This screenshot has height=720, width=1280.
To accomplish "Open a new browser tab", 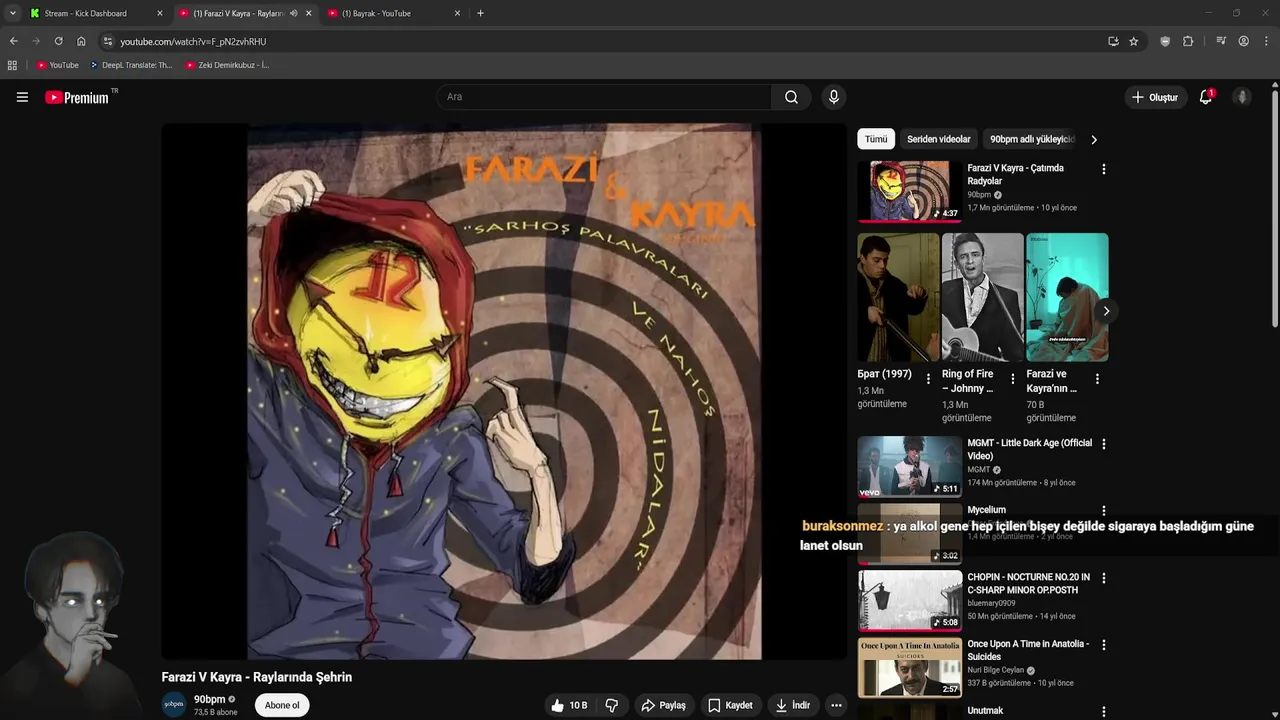I will pyautogui.click(x=480, y=13).
